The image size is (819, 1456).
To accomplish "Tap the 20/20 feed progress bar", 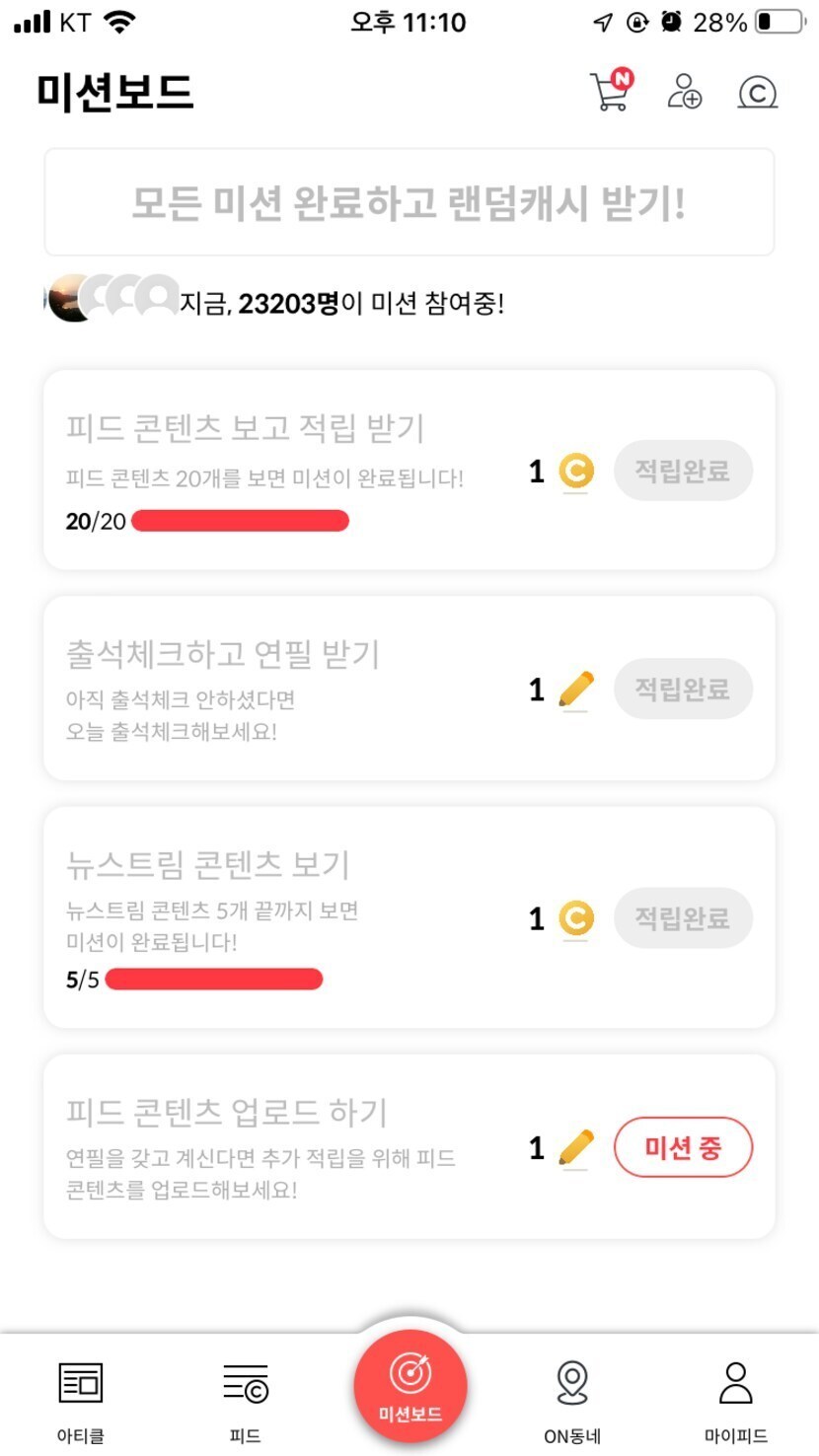I will point(240,521).
